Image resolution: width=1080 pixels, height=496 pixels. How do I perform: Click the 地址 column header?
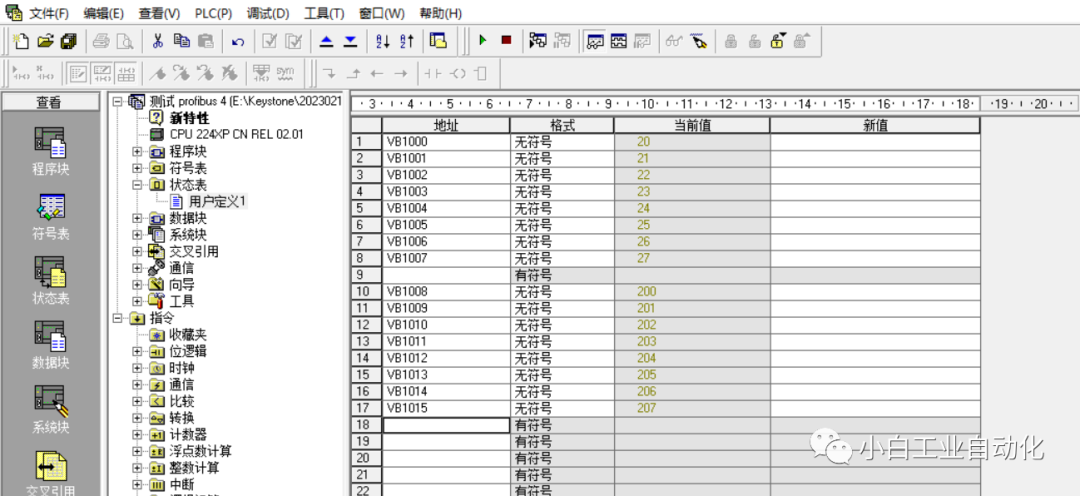pos(446,125)
